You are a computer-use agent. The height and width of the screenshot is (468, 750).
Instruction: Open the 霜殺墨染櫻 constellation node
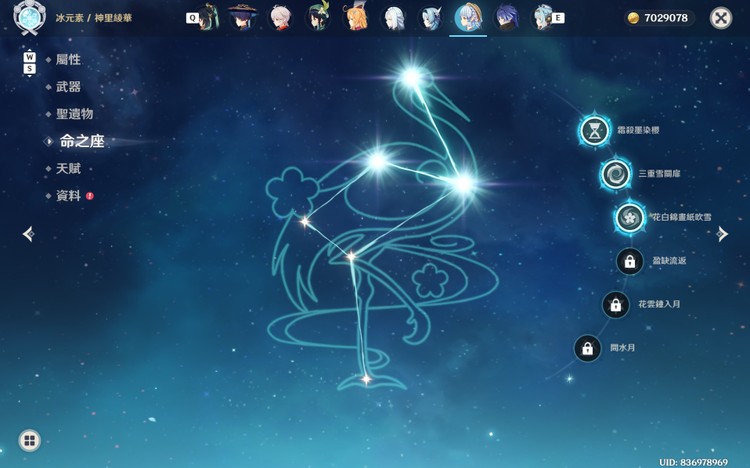(x=594, y=130)
